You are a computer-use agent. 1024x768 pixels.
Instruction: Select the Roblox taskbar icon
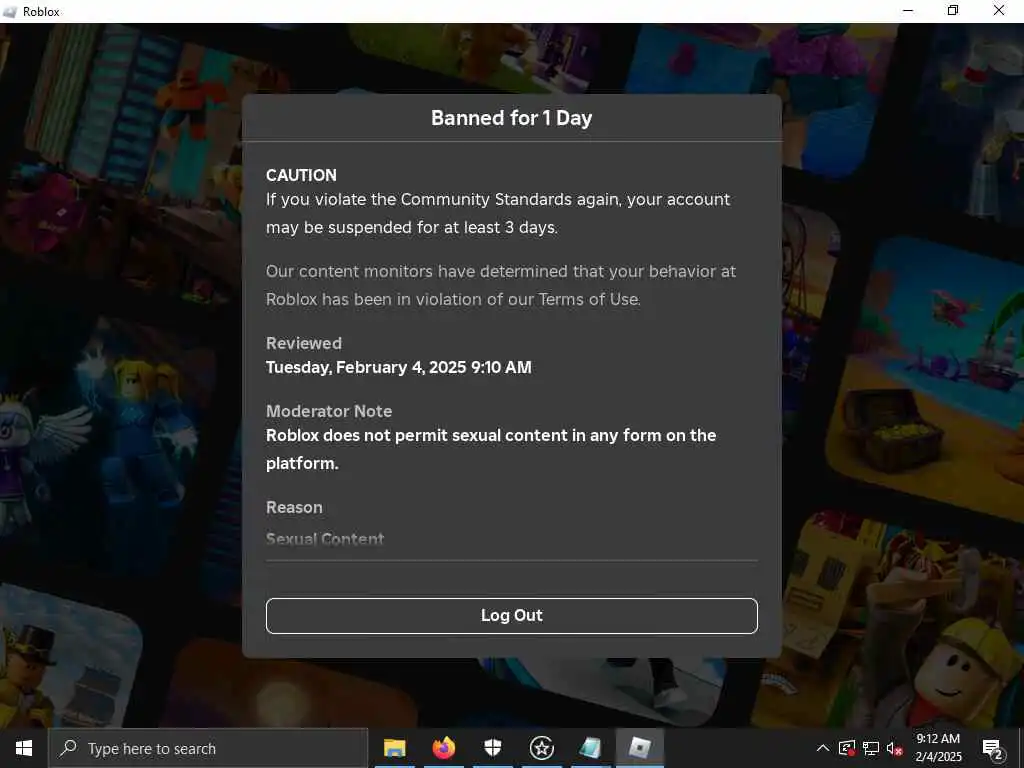tap(640, 748)
